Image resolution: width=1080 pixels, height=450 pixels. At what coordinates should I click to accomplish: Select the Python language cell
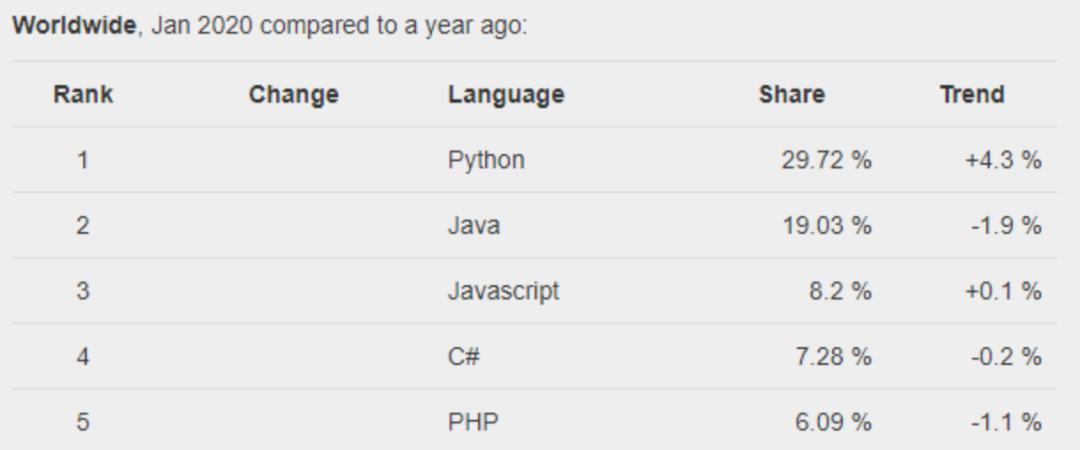pos(486,160)
